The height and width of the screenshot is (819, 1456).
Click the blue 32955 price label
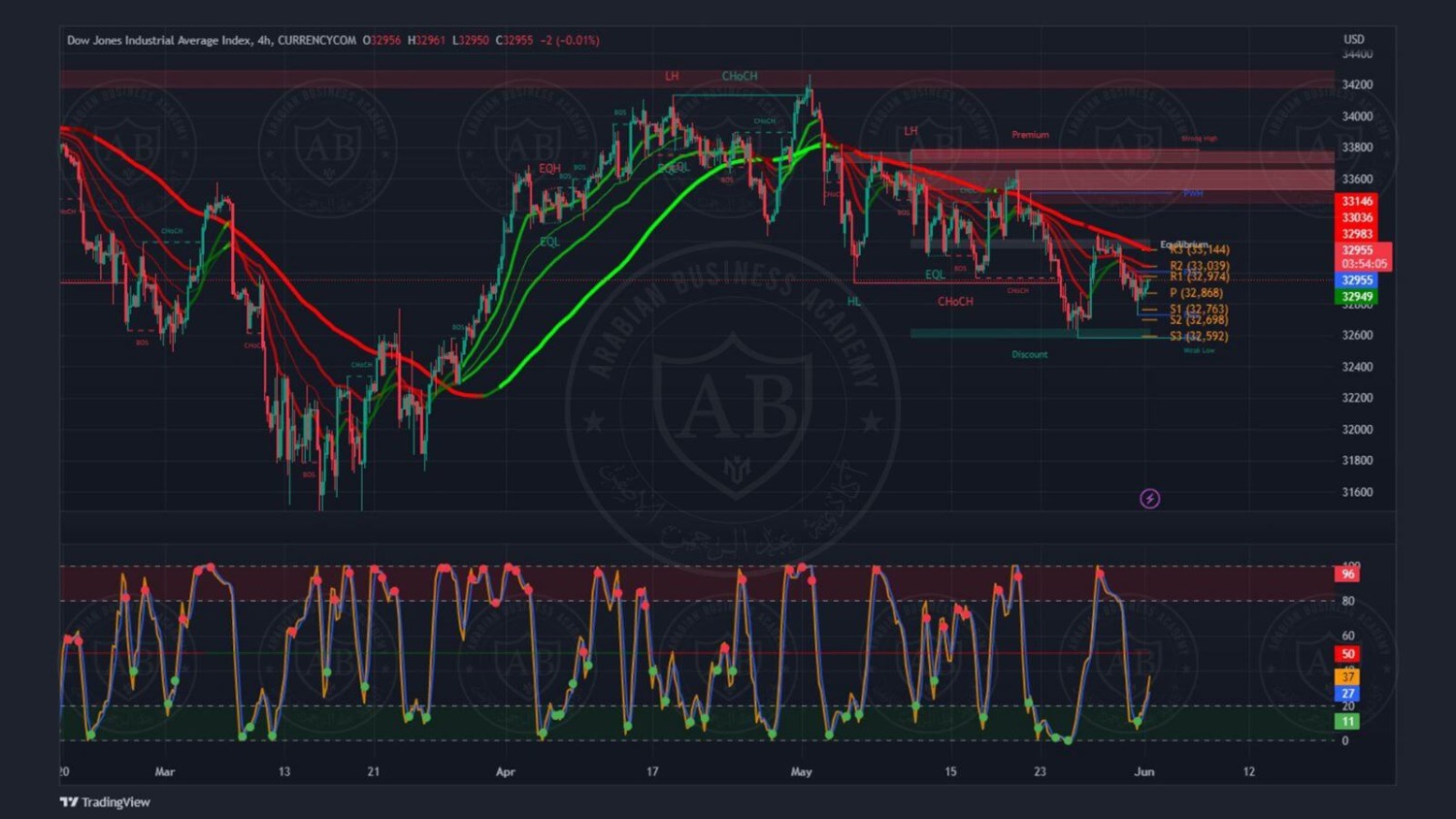coord(1357,280)
